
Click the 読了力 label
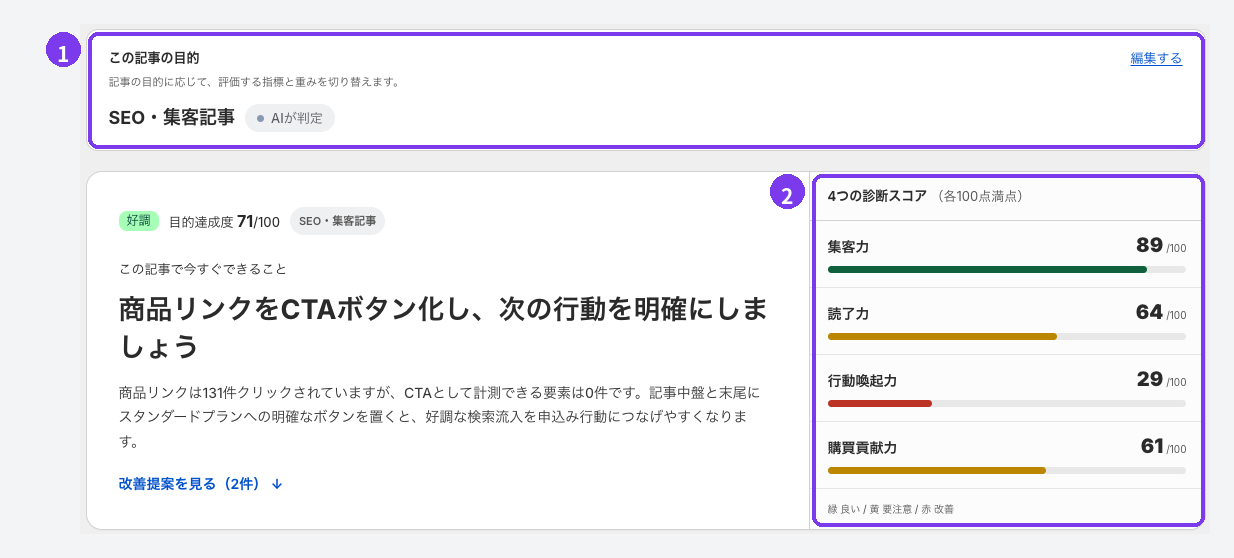pos(848,313)
